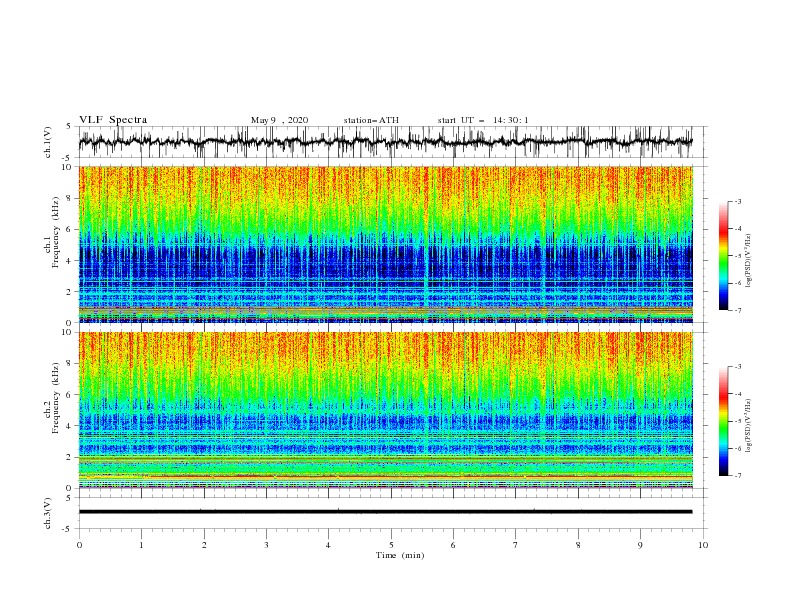Screen dimensions: 792x612
Task: Click the ch.1 voltage waveform trace
Action: pos(385,142)
